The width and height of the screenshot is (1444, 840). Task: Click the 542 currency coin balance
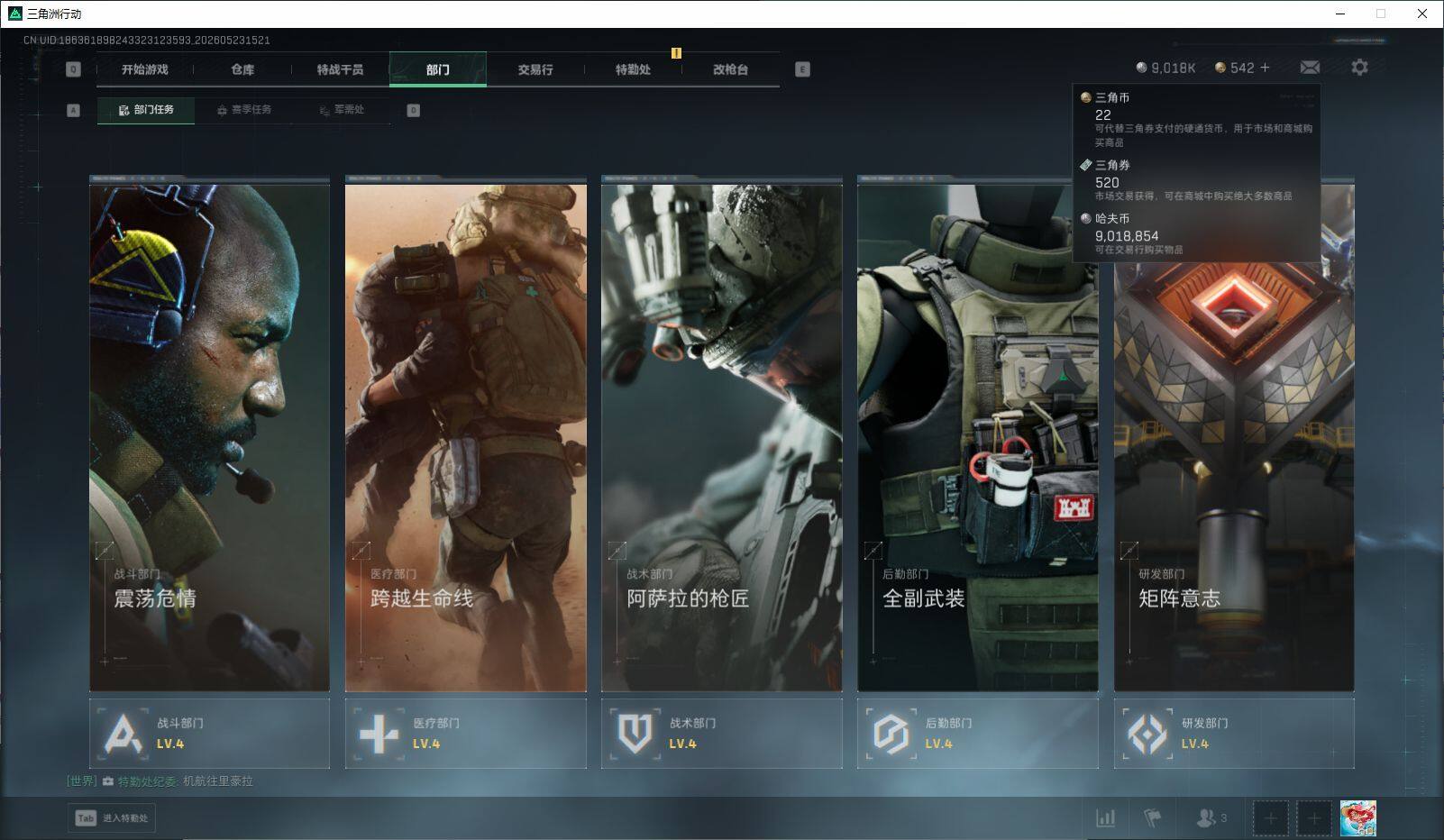coord(1235,68)
